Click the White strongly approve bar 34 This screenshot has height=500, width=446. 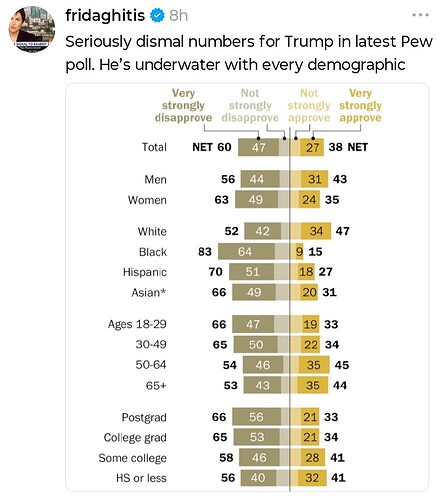pos(316,231)
